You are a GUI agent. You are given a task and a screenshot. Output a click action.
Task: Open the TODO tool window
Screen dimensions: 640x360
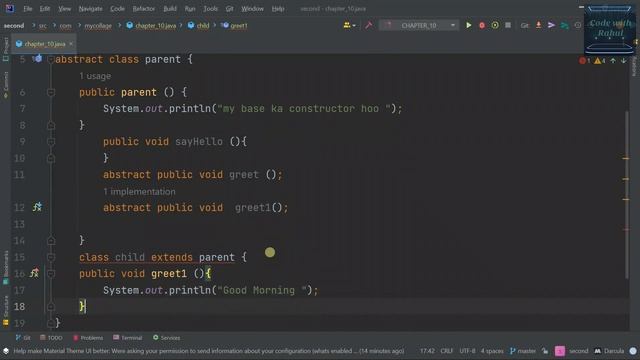click(51, 338)
